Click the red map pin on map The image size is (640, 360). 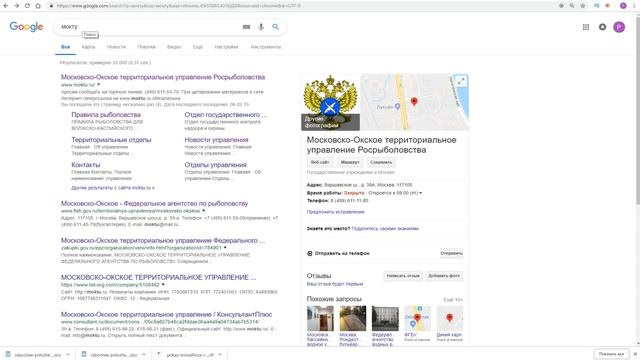pyautogui.click(x=414, y=101)
